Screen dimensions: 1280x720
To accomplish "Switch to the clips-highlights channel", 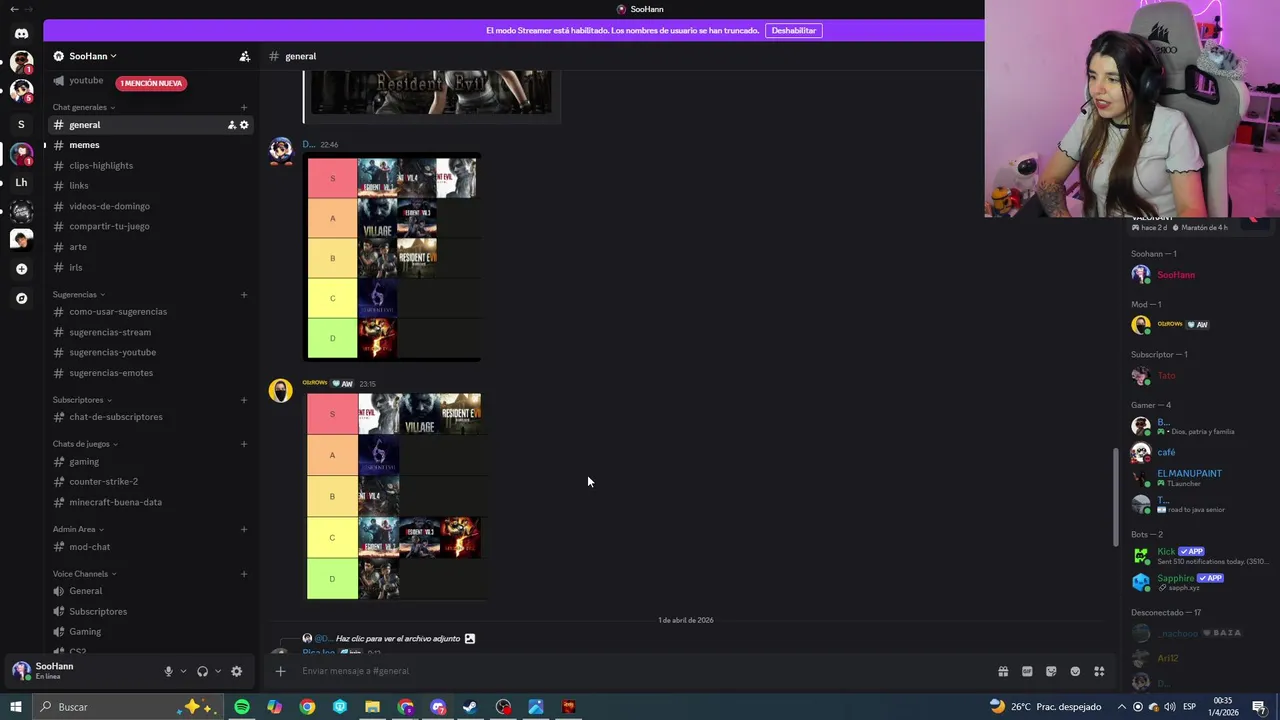I will 150,166.
